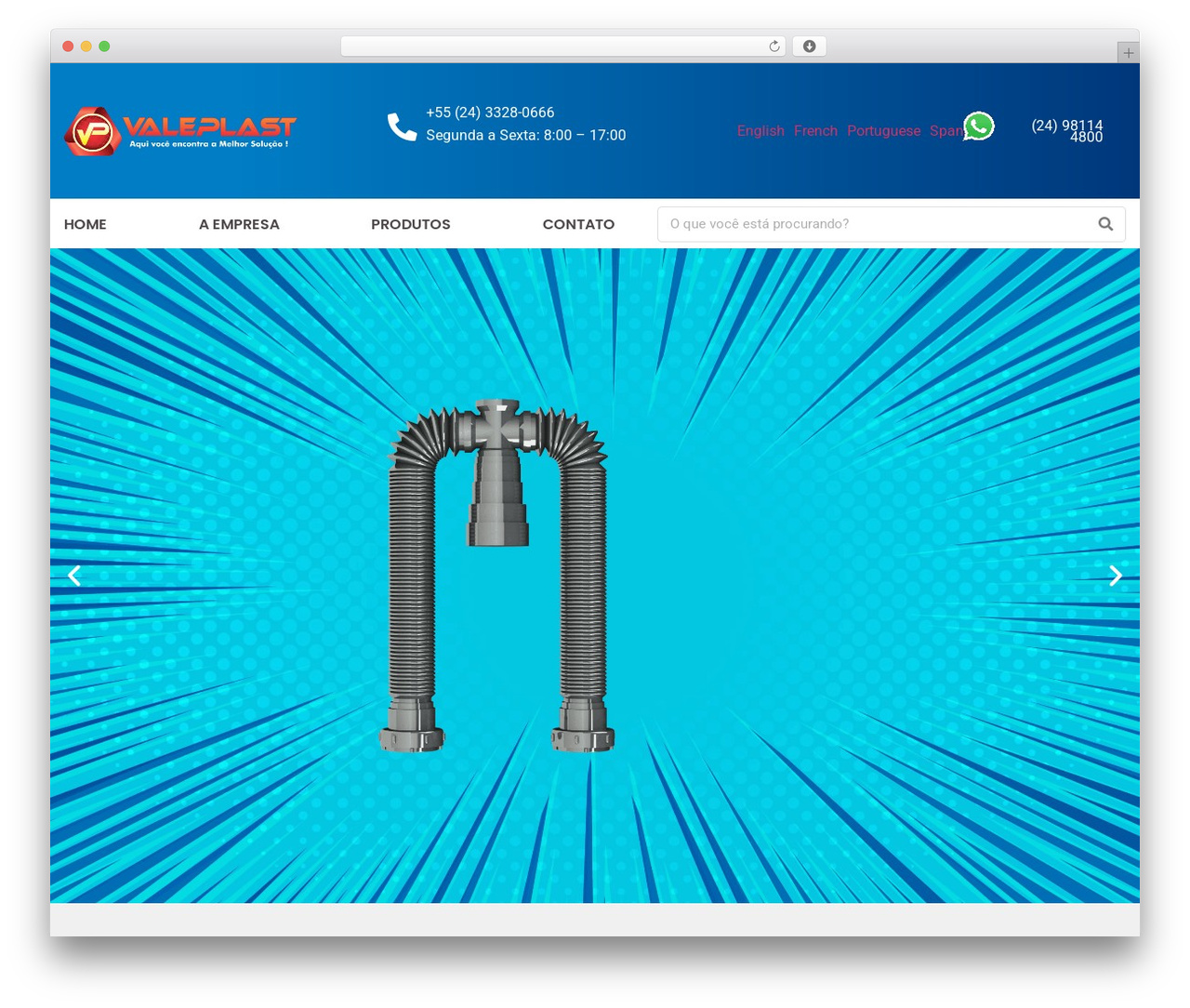Click the gray flexible siphon slide image
The image size is (1190, 1008).
pyautogui.click(x=498, y=576)
